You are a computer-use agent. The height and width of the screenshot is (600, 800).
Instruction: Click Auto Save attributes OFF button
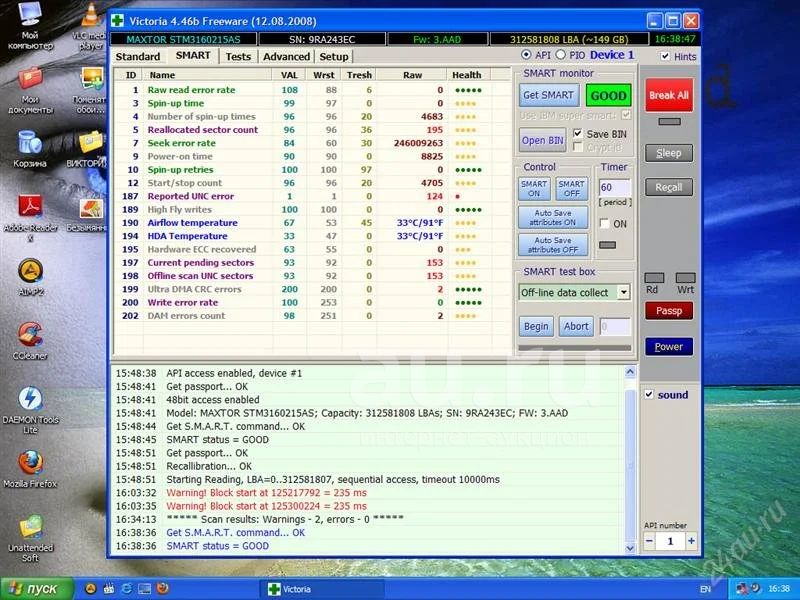(x=553, y=244)
